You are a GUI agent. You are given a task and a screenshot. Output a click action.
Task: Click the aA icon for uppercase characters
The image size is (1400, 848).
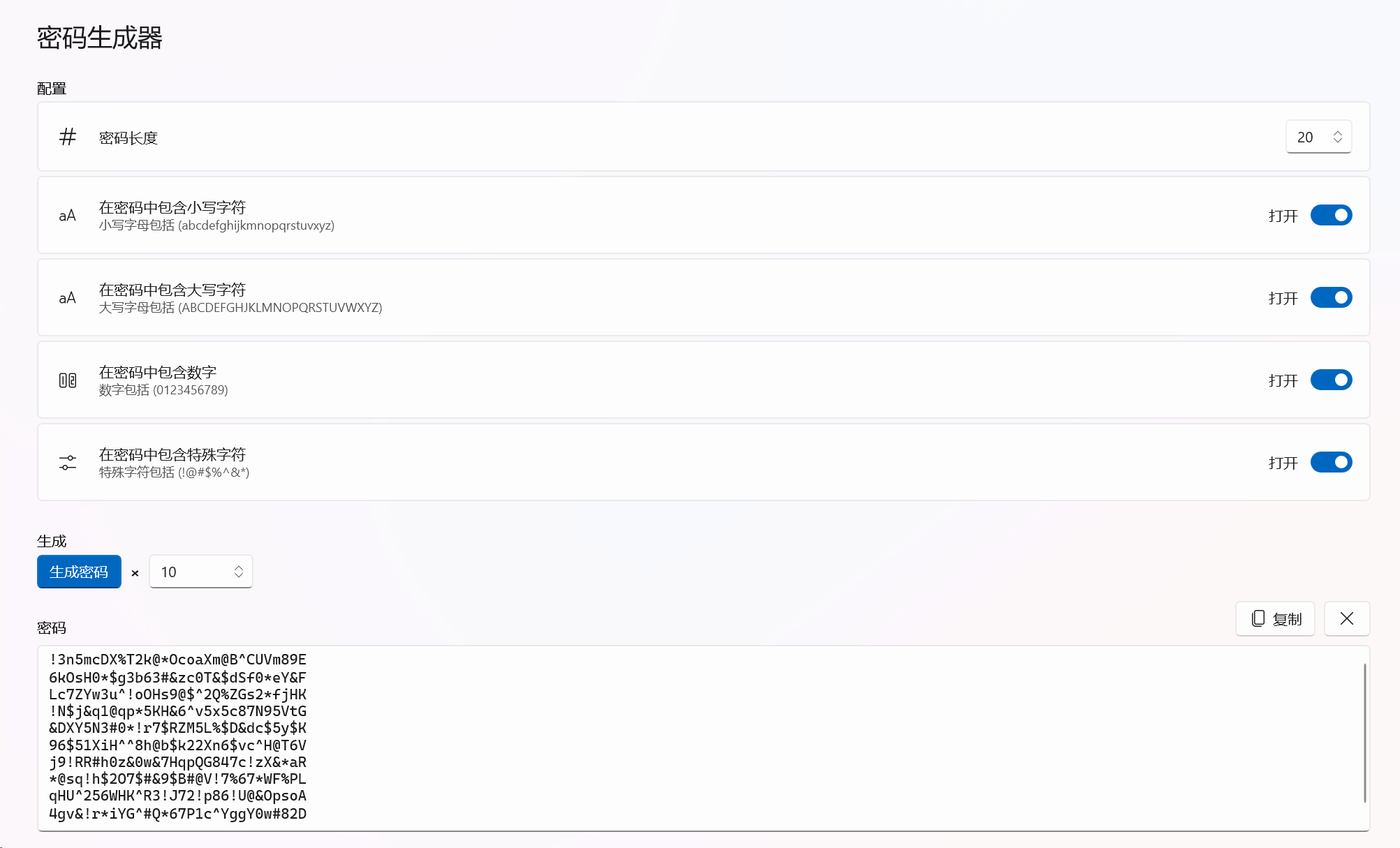68,298
